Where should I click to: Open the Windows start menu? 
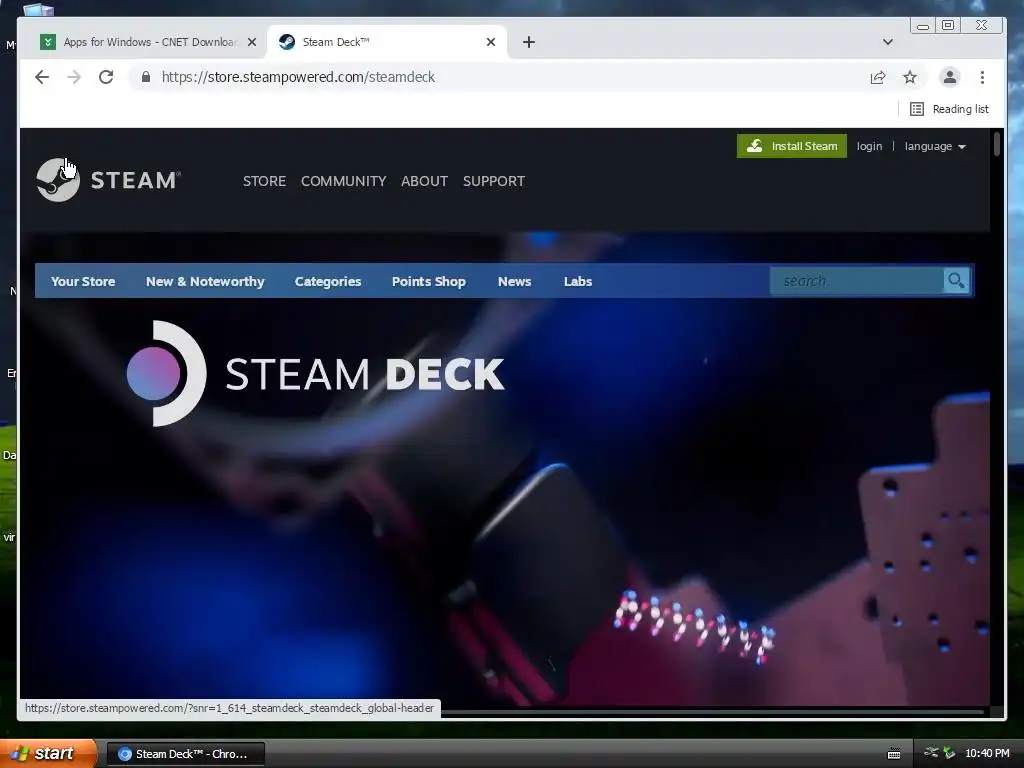(48, 753)
